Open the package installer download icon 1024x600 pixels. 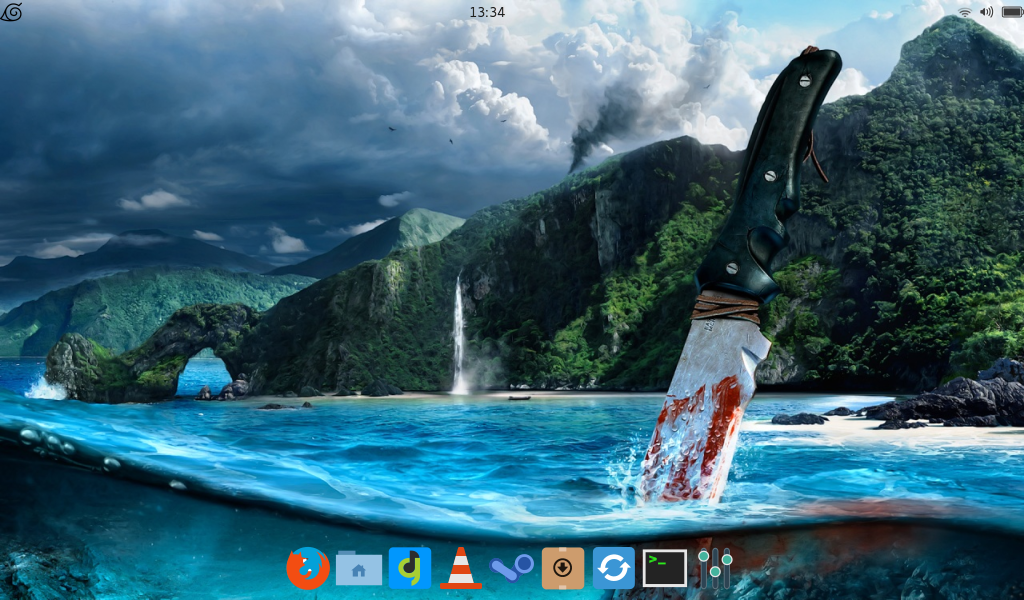click(x=562, y=568)
